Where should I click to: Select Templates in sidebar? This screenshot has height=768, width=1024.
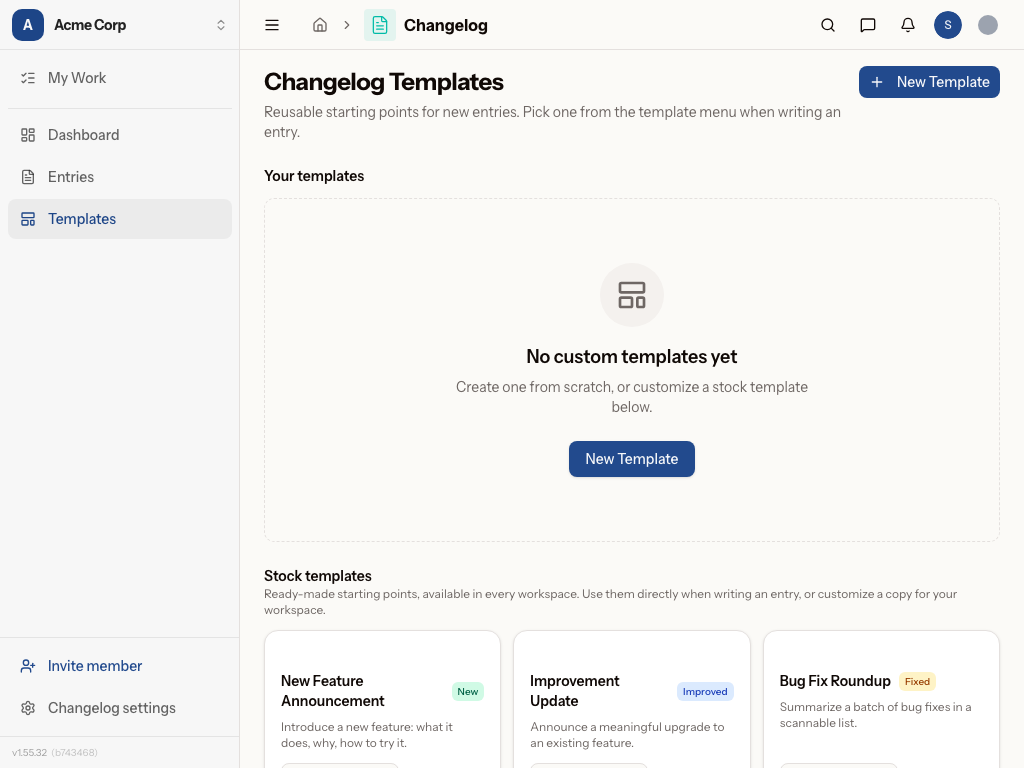click(120, 219)
